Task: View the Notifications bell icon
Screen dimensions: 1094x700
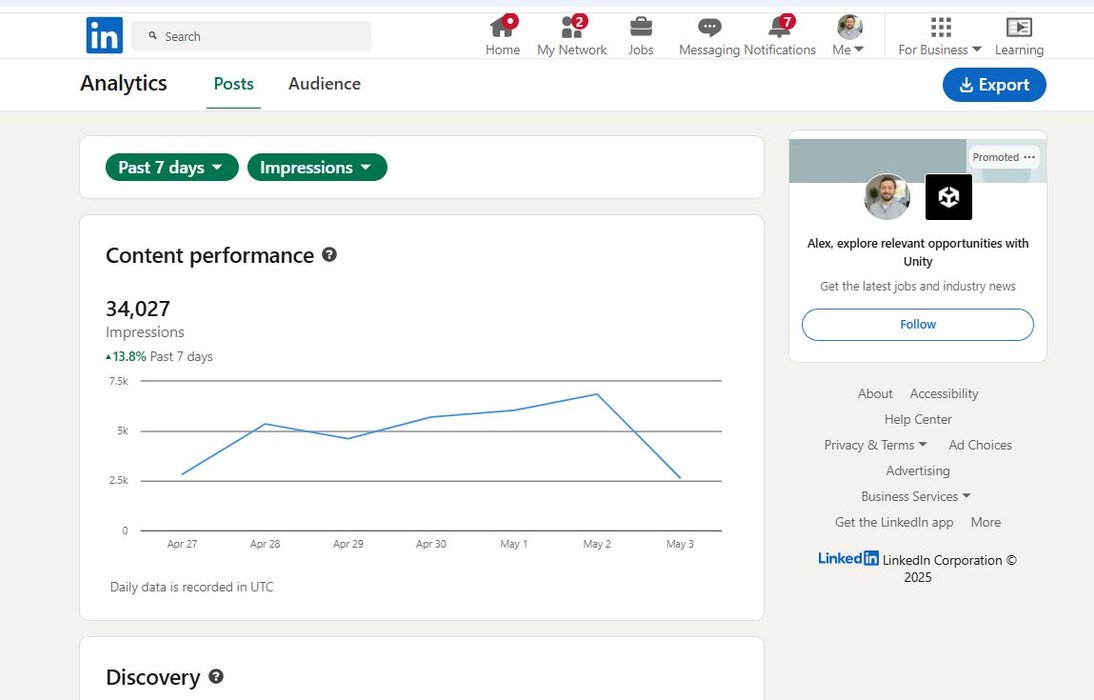Action: 779,27
